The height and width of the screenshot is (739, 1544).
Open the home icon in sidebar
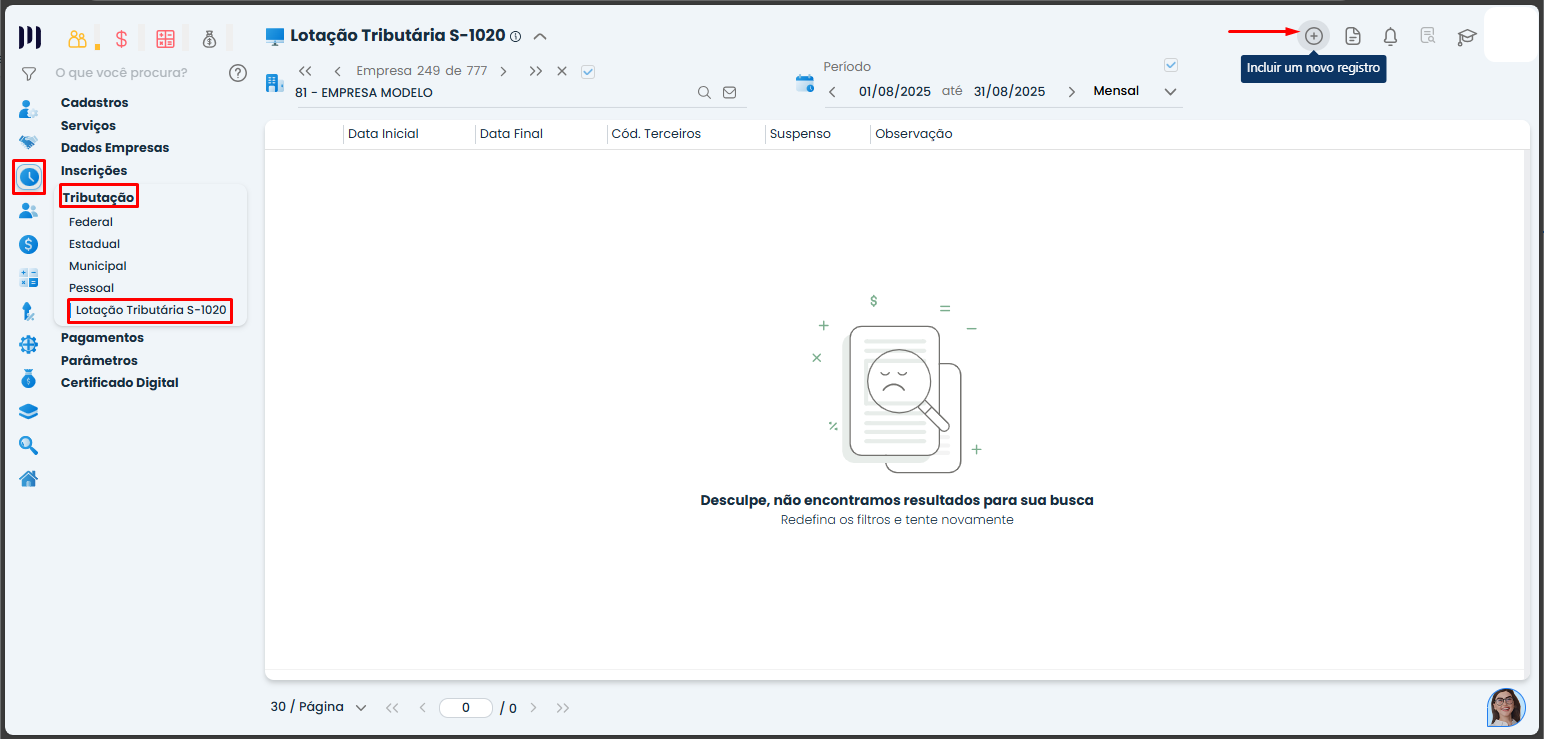(29, 478)
